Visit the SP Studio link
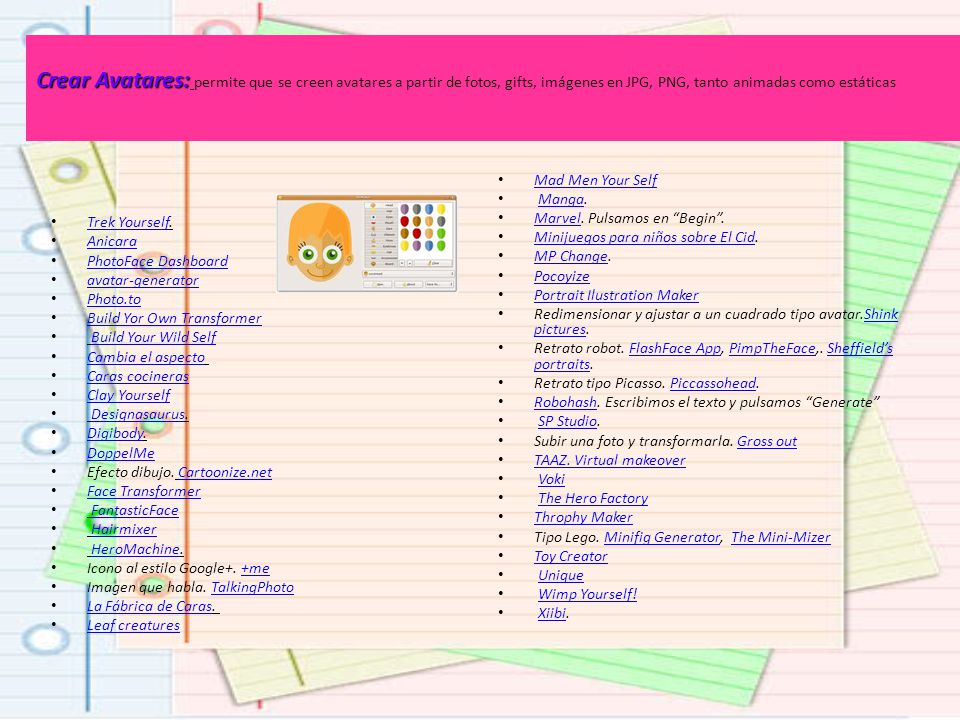This screenshot has height=720, width=960. tap(568, 421)
